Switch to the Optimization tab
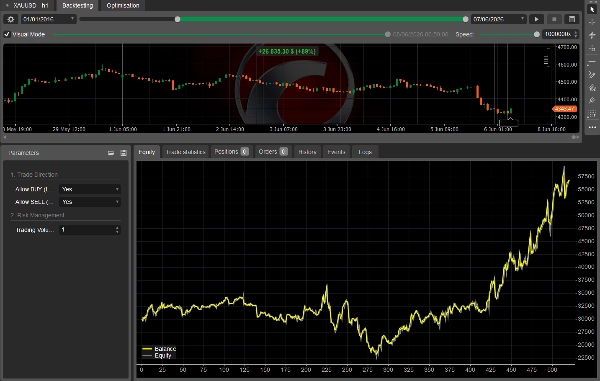The width and height of the screenshot is (600, 381). click(x=123, y=6)
